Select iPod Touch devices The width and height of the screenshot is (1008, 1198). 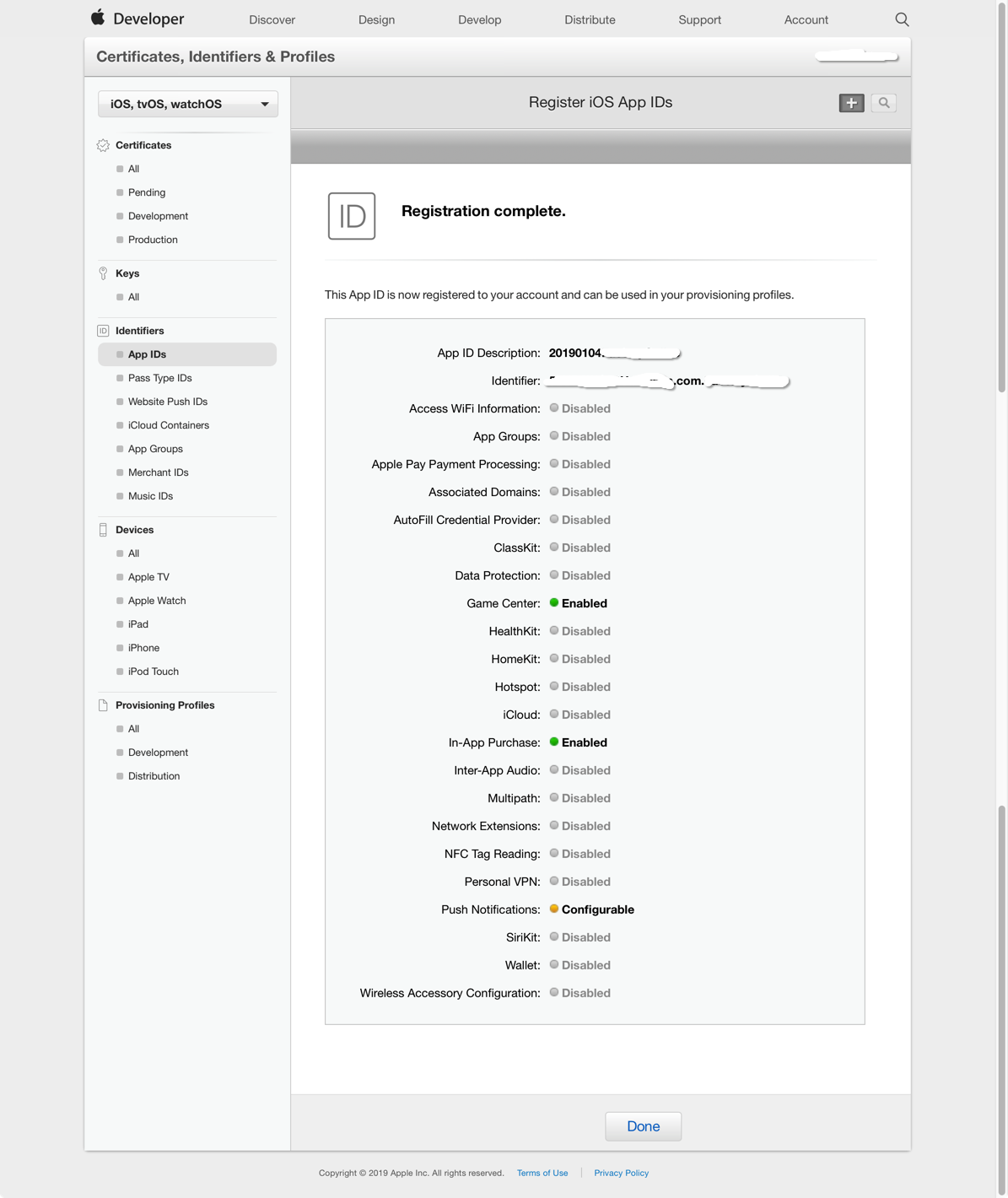153,672
